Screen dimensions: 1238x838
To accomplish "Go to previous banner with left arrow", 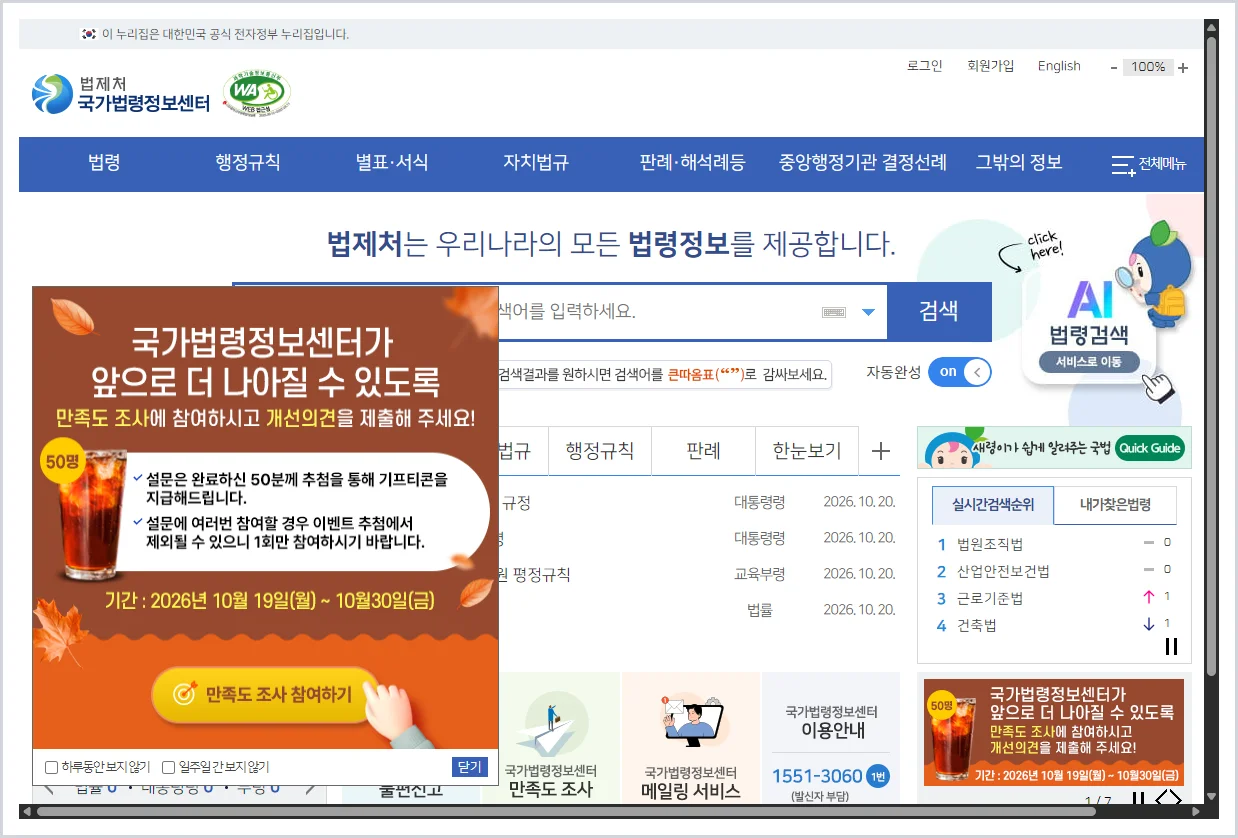I will point(1161,798).
